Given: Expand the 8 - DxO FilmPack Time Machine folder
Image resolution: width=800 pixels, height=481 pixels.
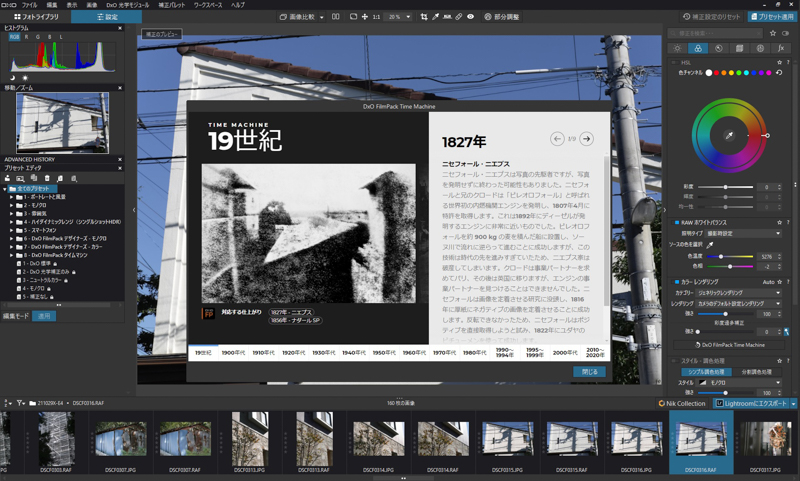Looking at the screenshot, I should [12, 255].
